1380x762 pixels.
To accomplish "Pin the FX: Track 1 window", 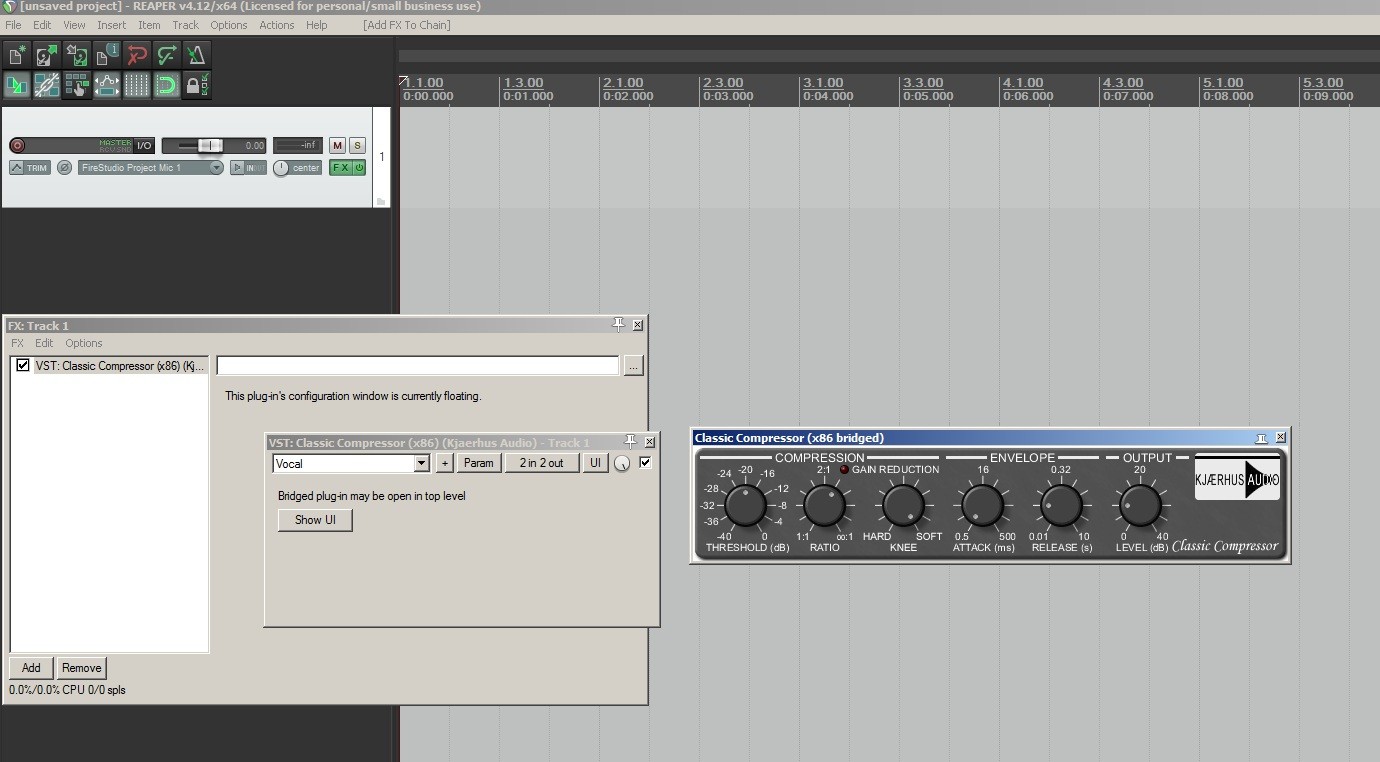I will [618, 324].
